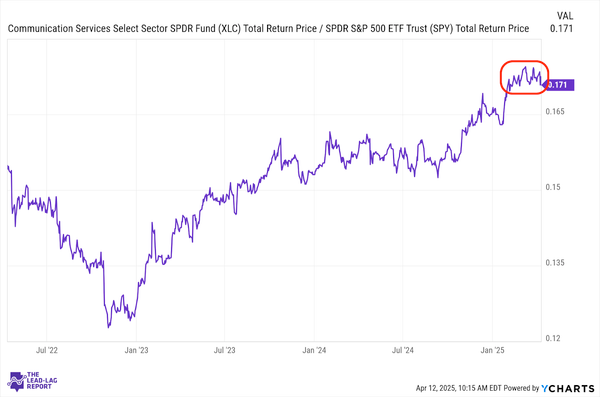Click the Lead-Lag Report text
Image resolution: width=600 pixels, height=397 pixels.
pos(42,381)
